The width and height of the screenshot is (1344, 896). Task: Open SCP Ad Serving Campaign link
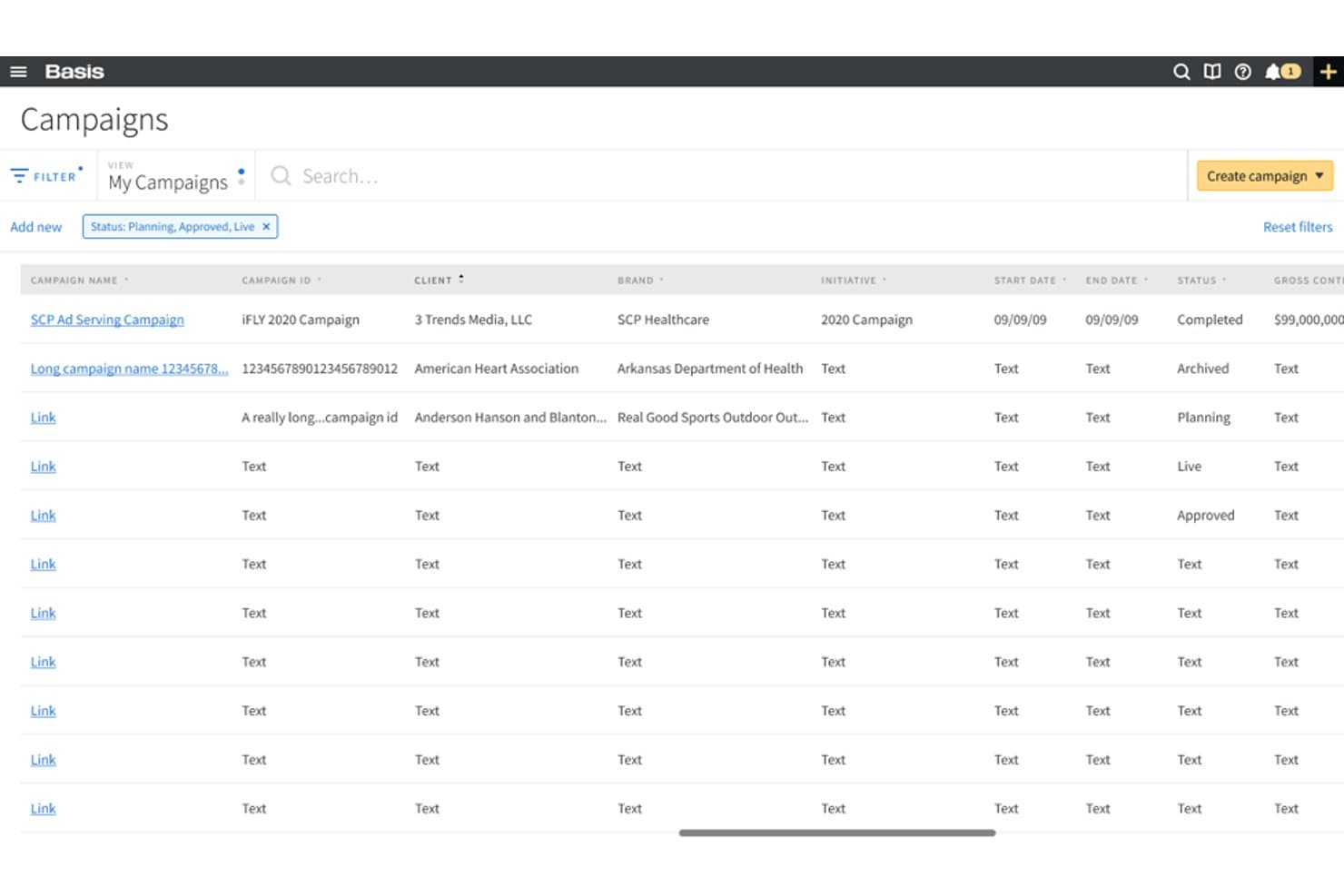[107, 320]
